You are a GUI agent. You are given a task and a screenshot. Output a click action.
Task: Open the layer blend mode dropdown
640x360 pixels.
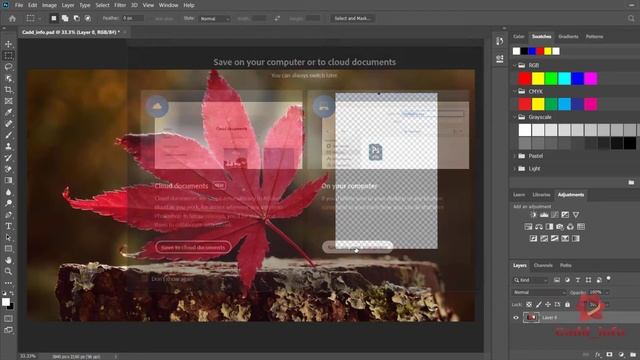click(x=540, y=292)
